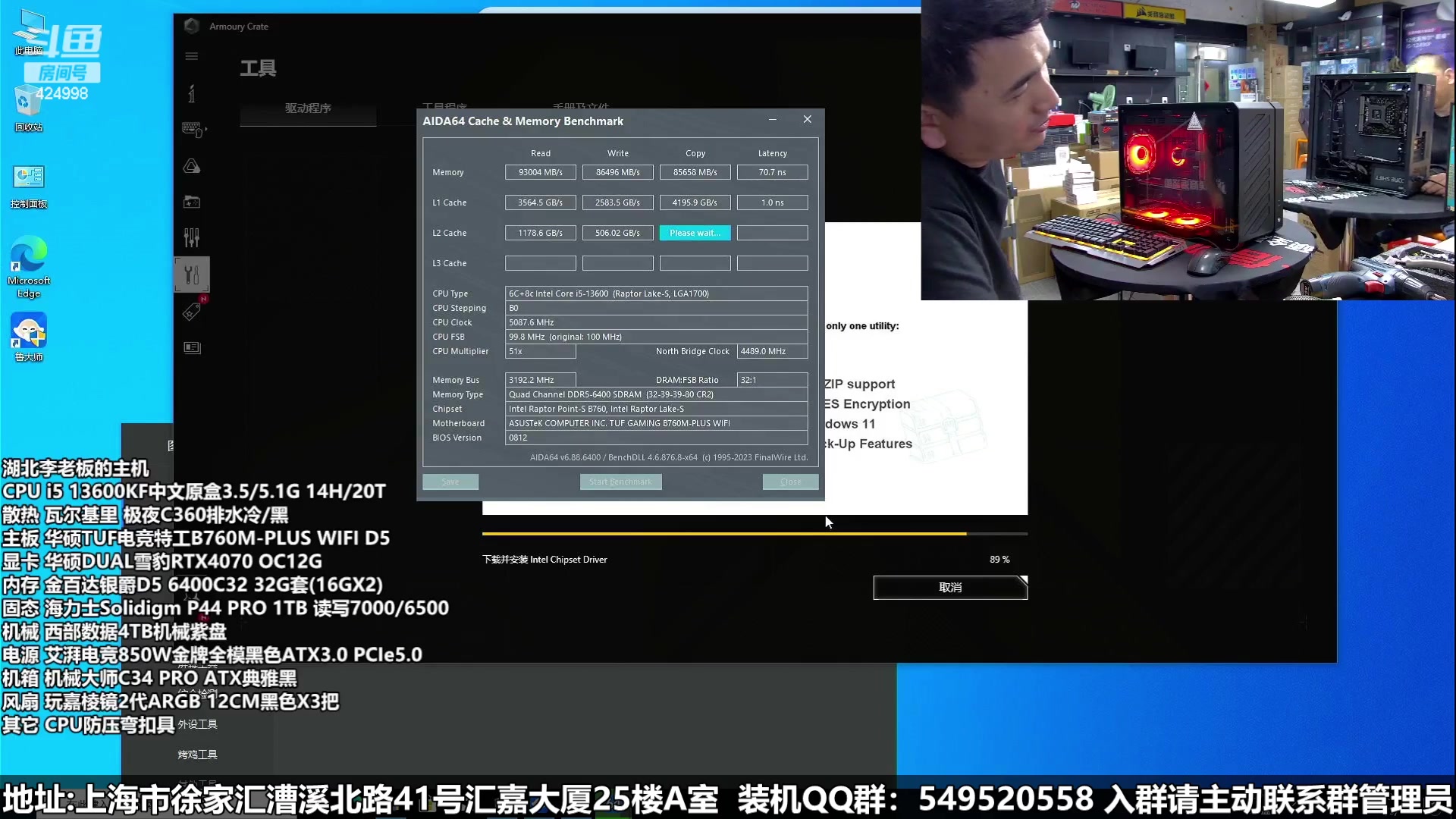Open the Armoury Crate hamburger menu

(191, 56)
